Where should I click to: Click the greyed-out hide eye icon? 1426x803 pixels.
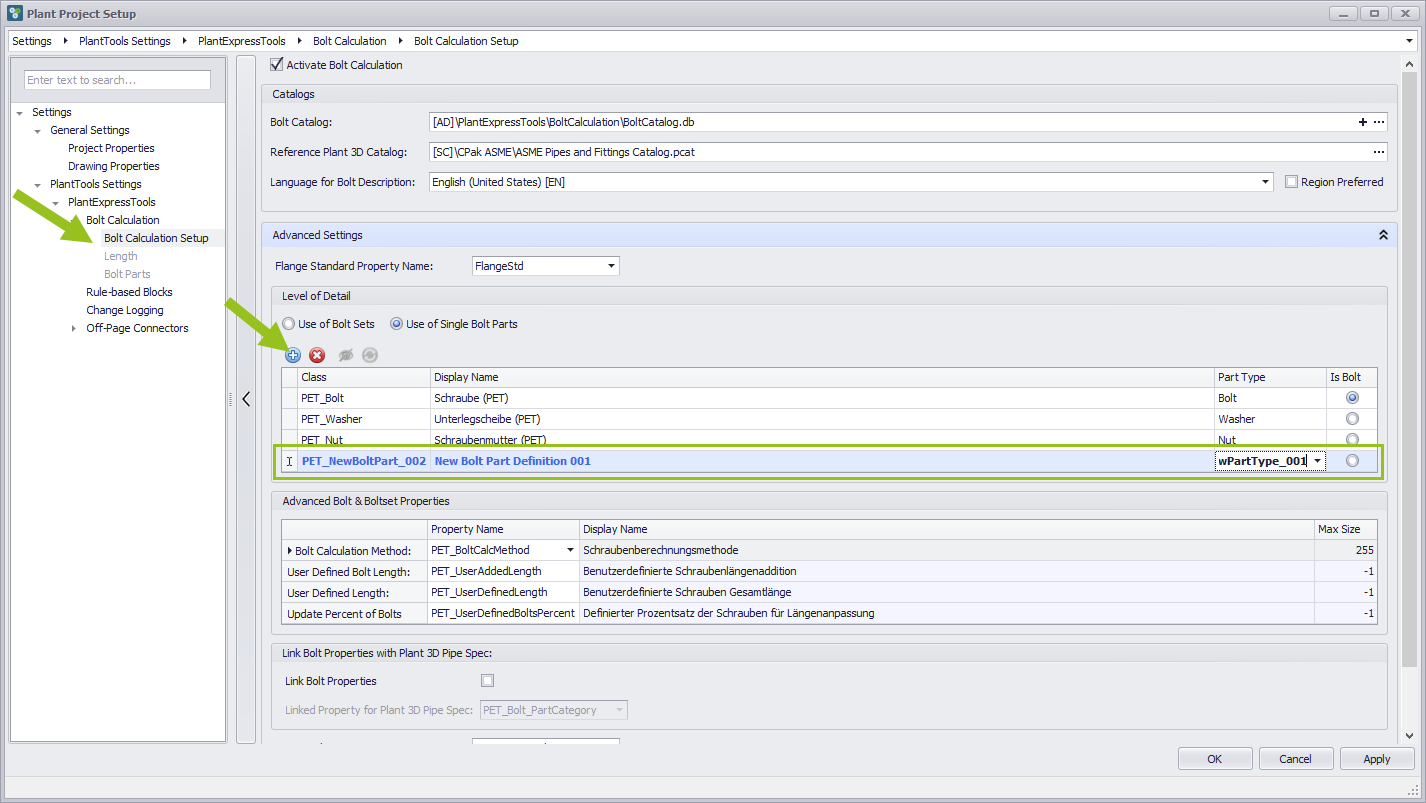click(346, 355)
